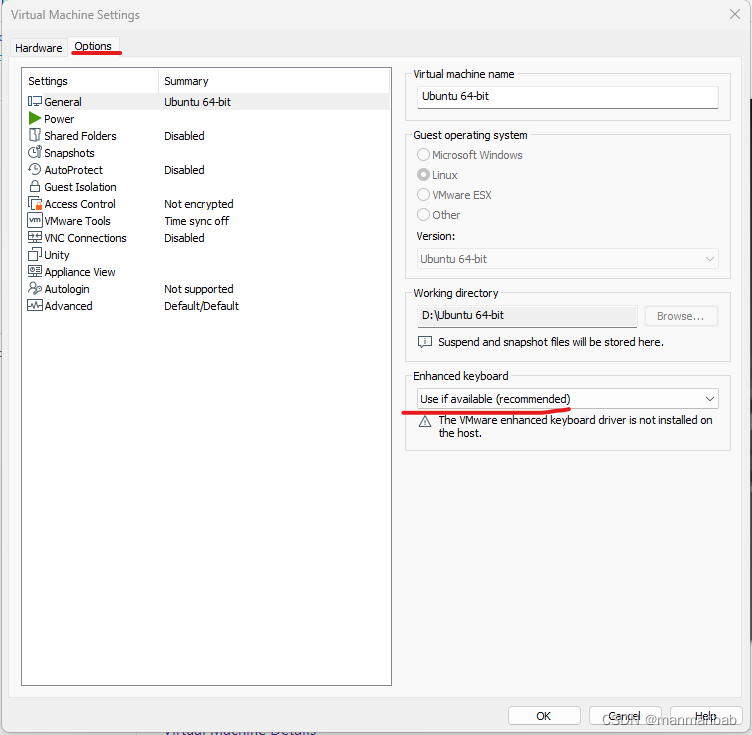Click the VNC Connections icon
This screenshot has height=735, width=752.
point(35,237)
